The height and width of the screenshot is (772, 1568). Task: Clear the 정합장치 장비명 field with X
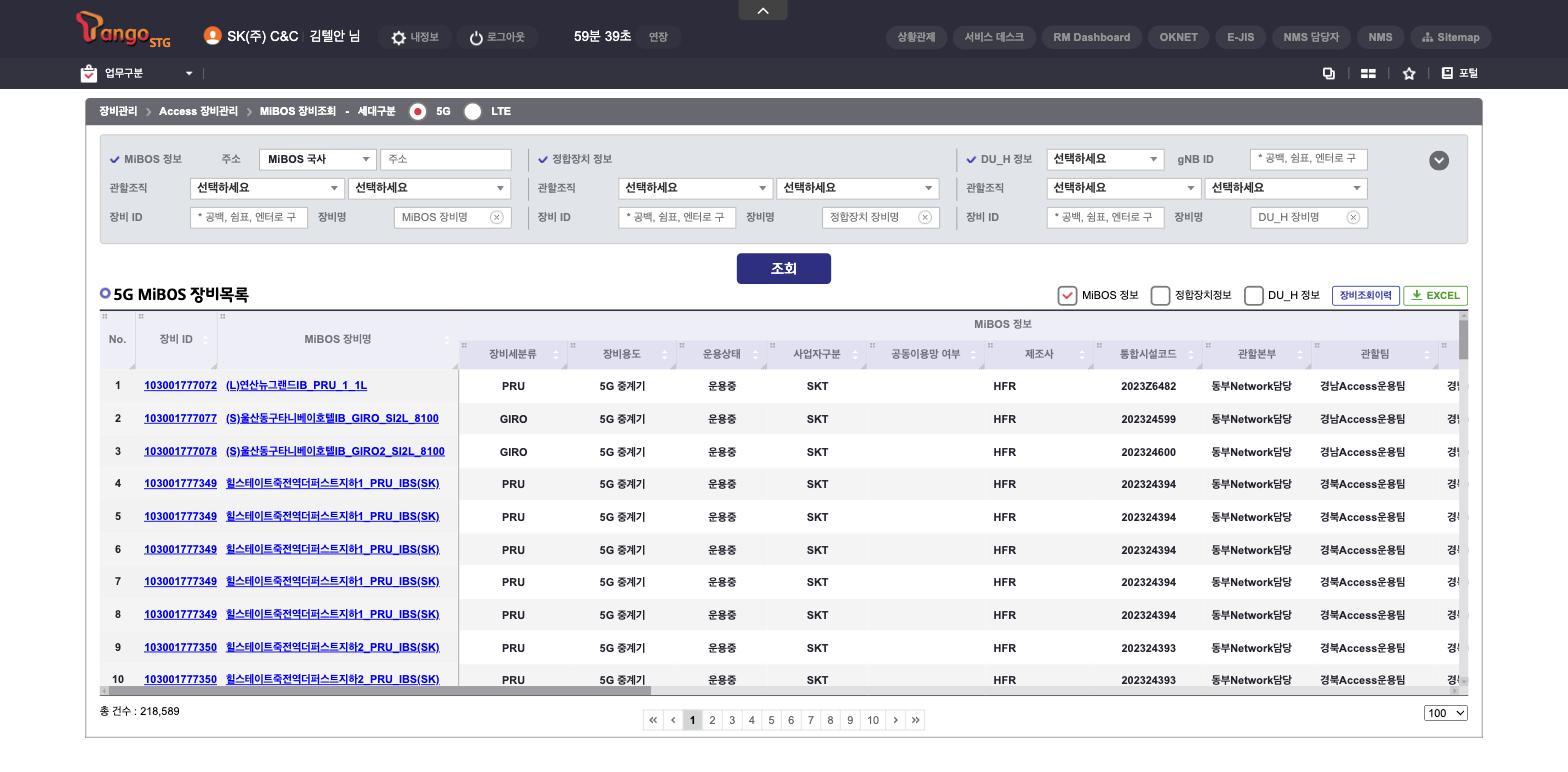coord(925,217)
